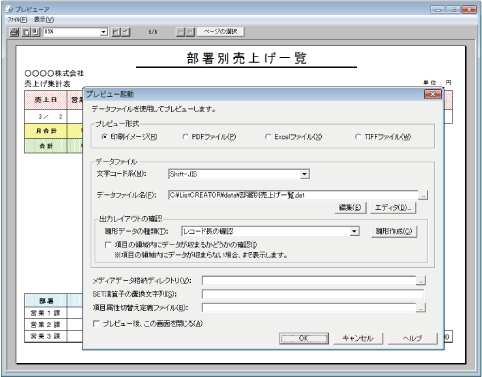Screen dimensions: 482x377
Task: Click the second toolbar icon beside the printer
Action: coord(26,32)
